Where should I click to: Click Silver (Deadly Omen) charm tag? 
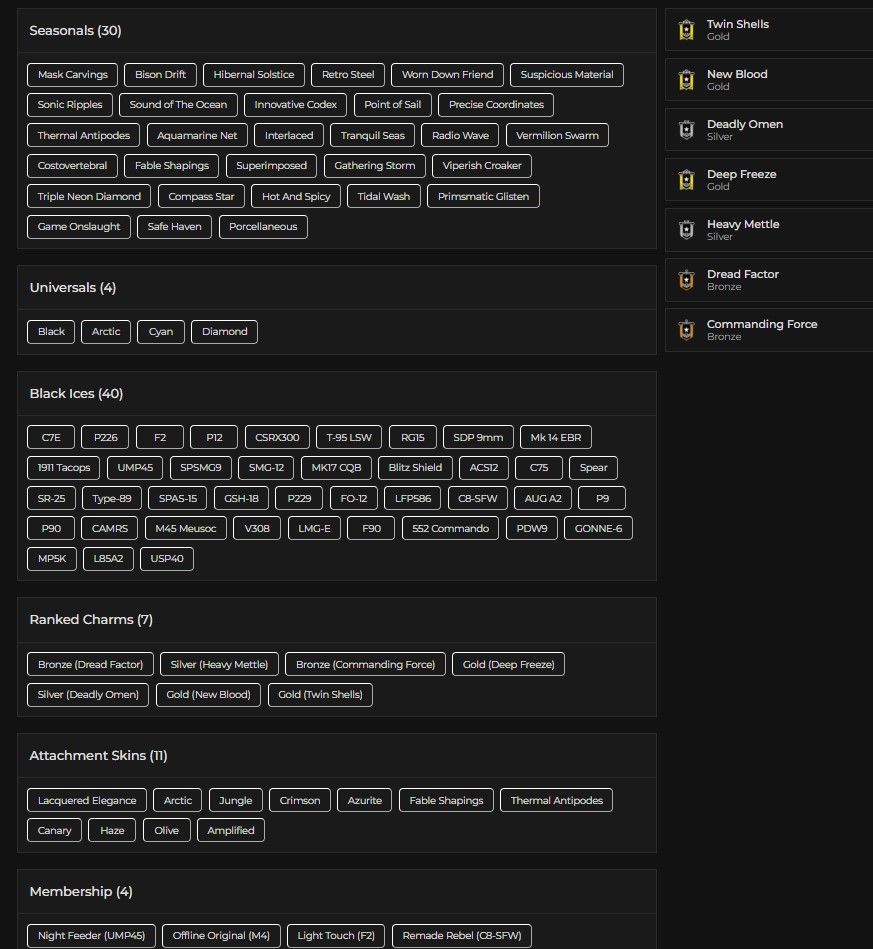88,694
